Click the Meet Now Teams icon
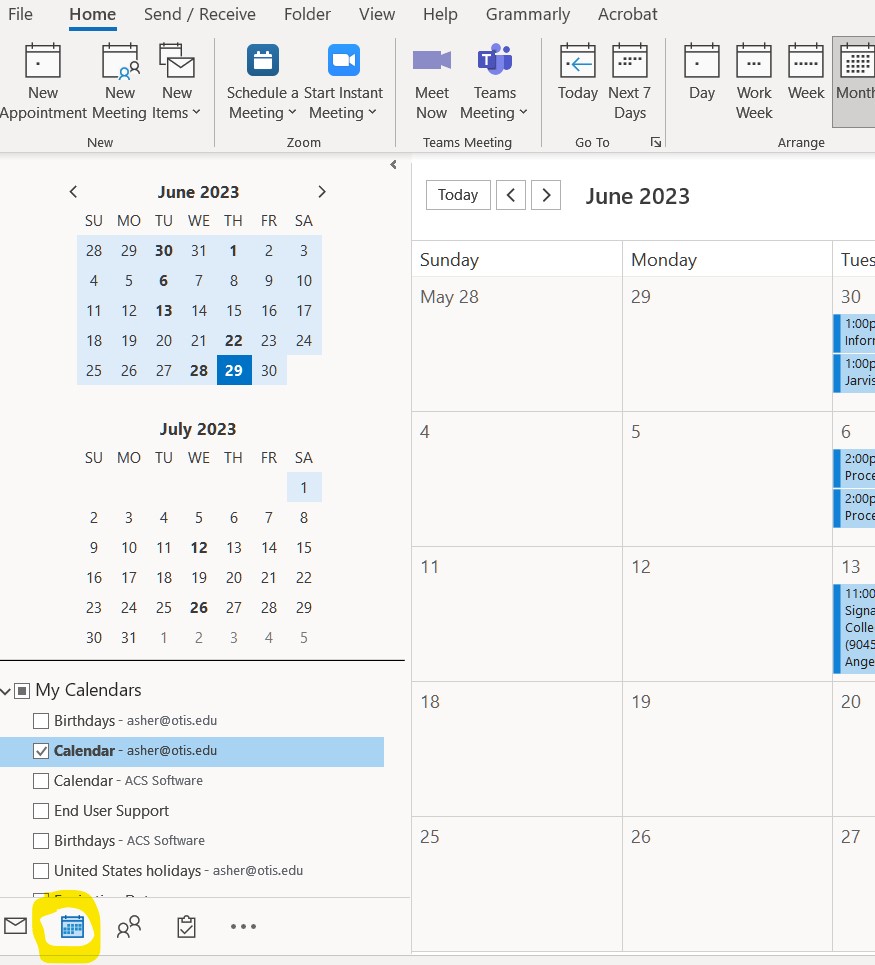875x965 pixels. [431, 60]
